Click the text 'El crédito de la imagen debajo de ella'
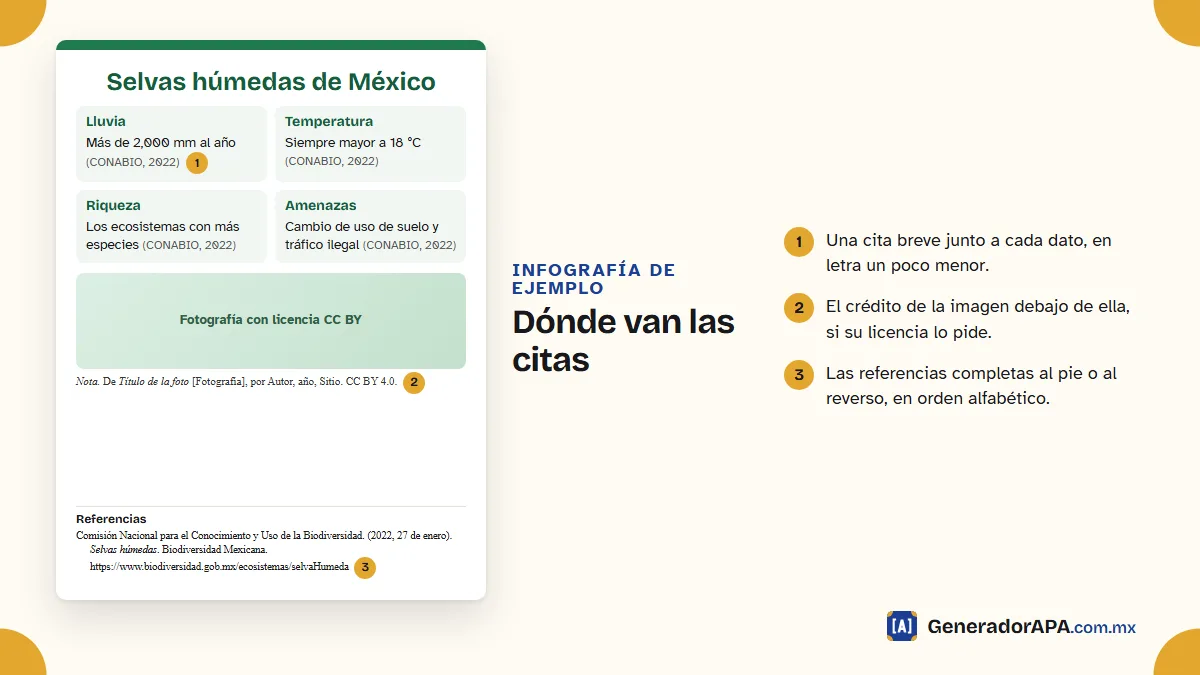 [x=978, y=307]
